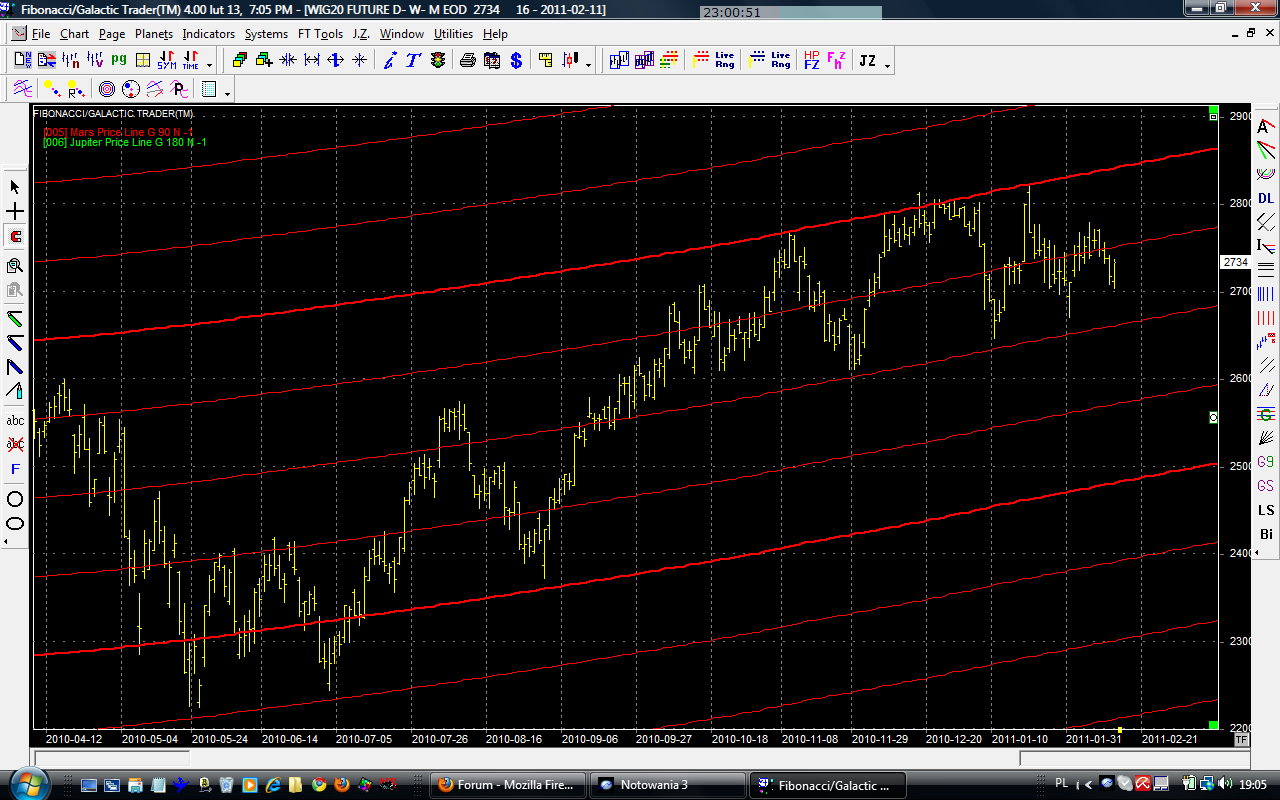Select the DL tool in right sidebar
The width and height of the screenshot is (1280, 800).
1266,198
